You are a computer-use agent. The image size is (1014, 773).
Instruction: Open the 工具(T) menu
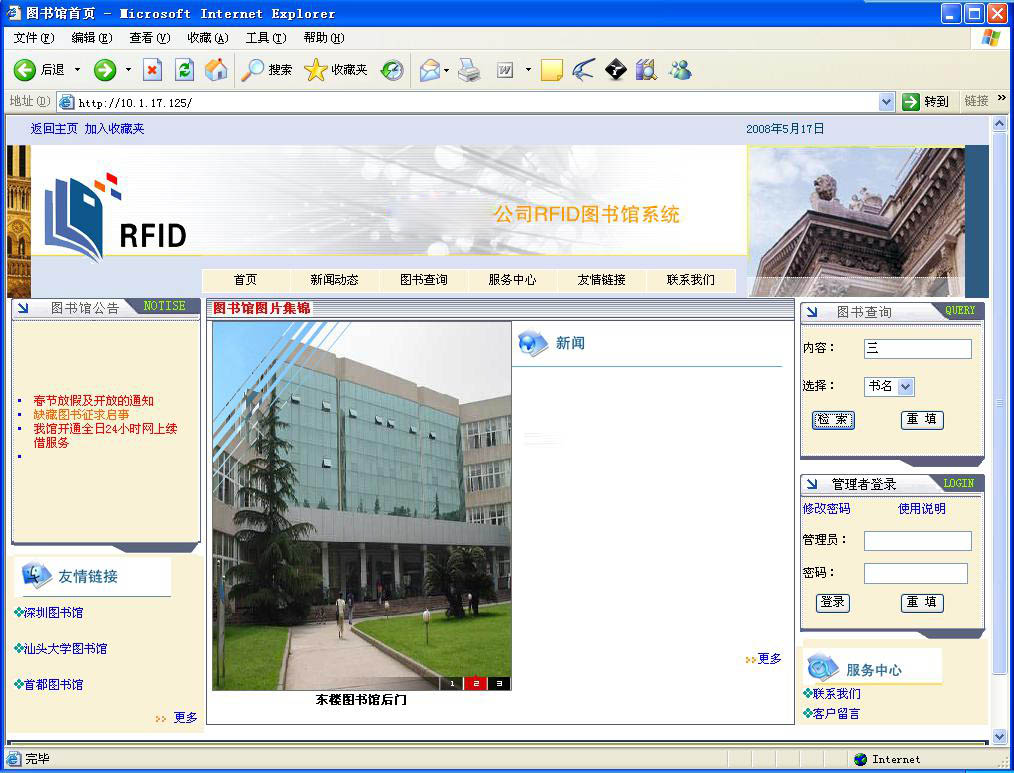tap(266, 38)
